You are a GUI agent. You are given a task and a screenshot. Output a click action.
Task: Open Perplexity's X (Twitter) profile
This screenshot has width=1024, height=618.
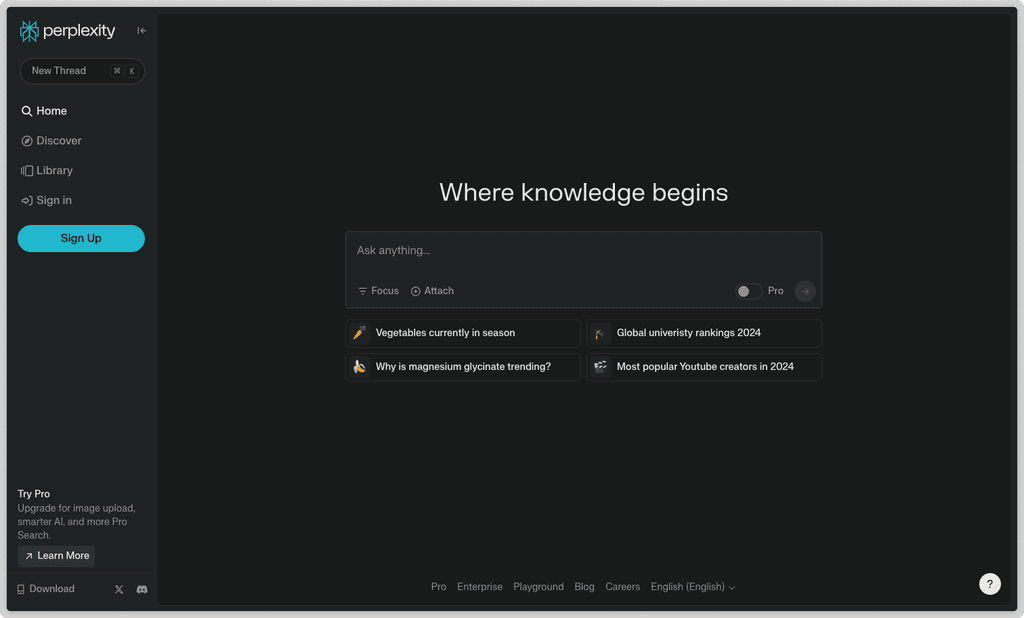(118, 589)
